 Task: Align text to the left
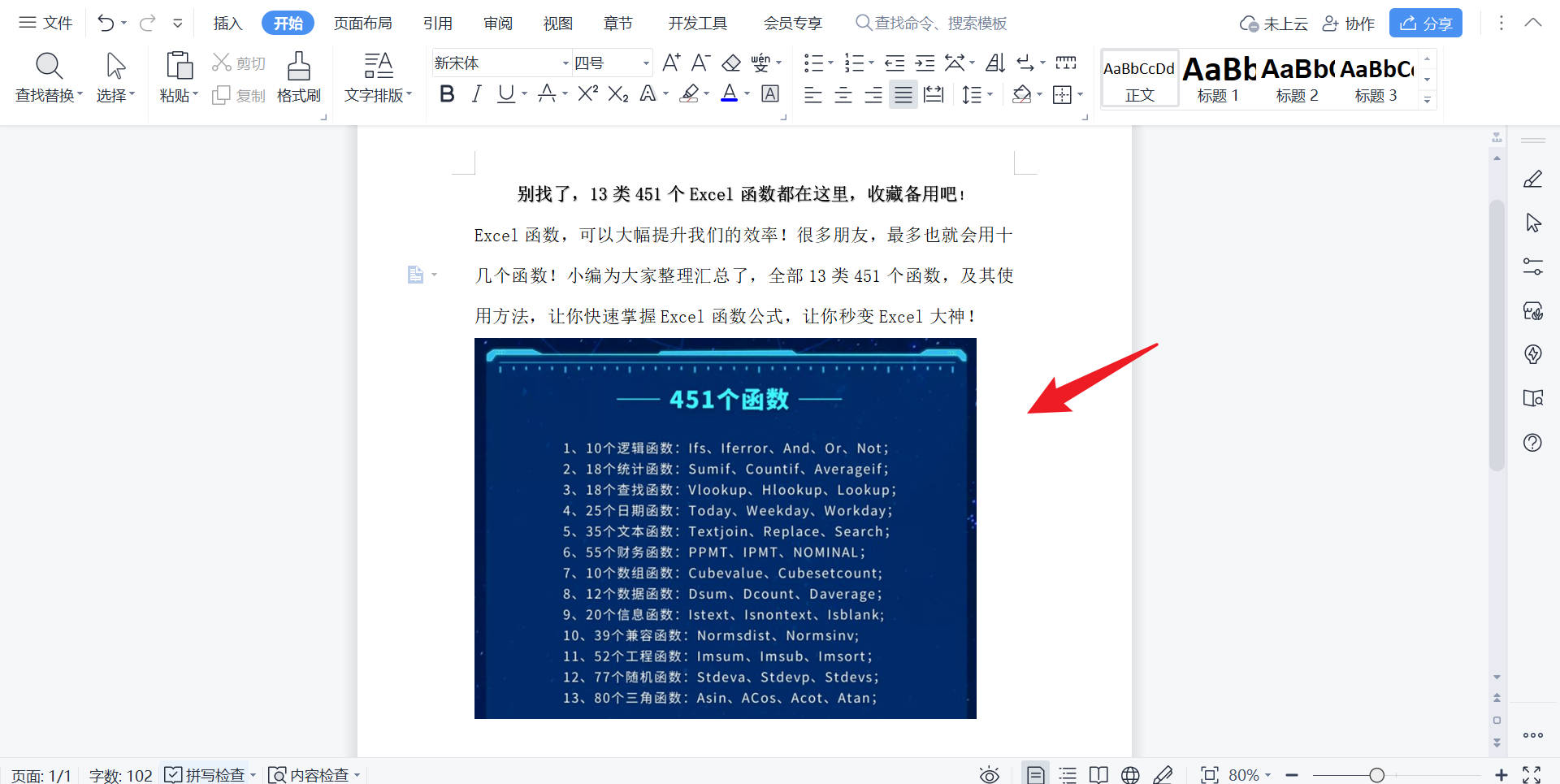pyautogui.click(x=812, y=95)
